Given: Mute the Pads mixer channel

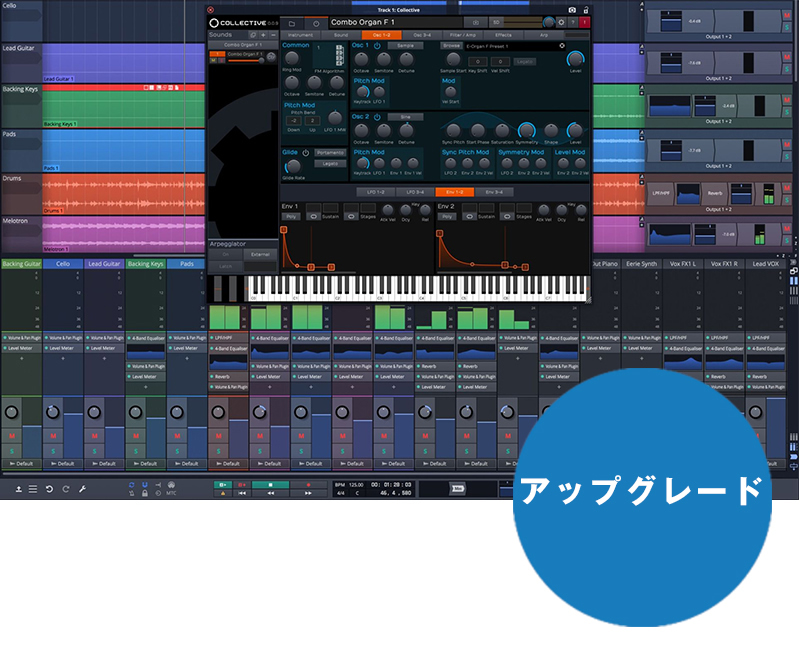Looking at the screenshot, I should [x=177, y=436].
